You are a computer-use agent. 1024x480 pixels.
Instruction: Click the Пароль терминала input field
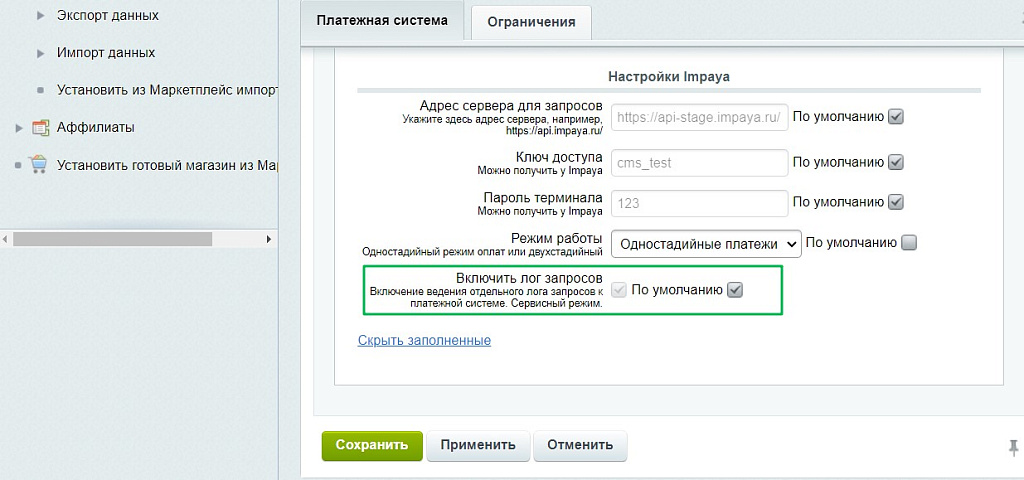tap(700, 202)
